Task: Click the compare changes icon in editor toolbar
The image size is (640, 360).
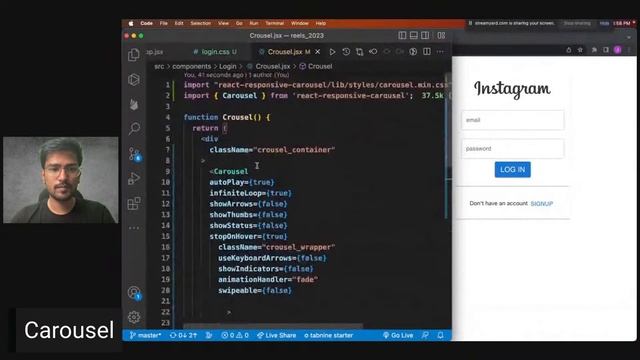Action: click(360, 52)
